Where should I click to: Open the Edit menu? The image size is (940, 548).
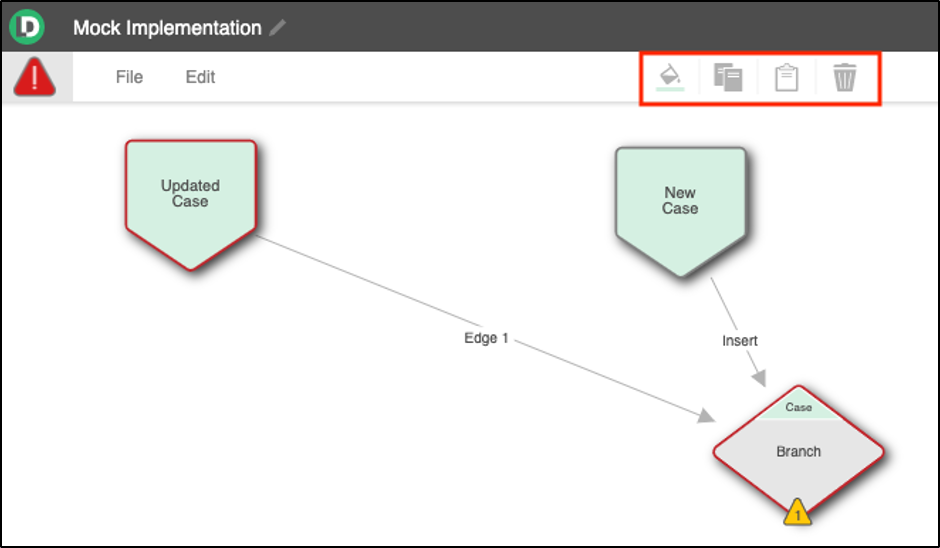click(x=200, y=77)
